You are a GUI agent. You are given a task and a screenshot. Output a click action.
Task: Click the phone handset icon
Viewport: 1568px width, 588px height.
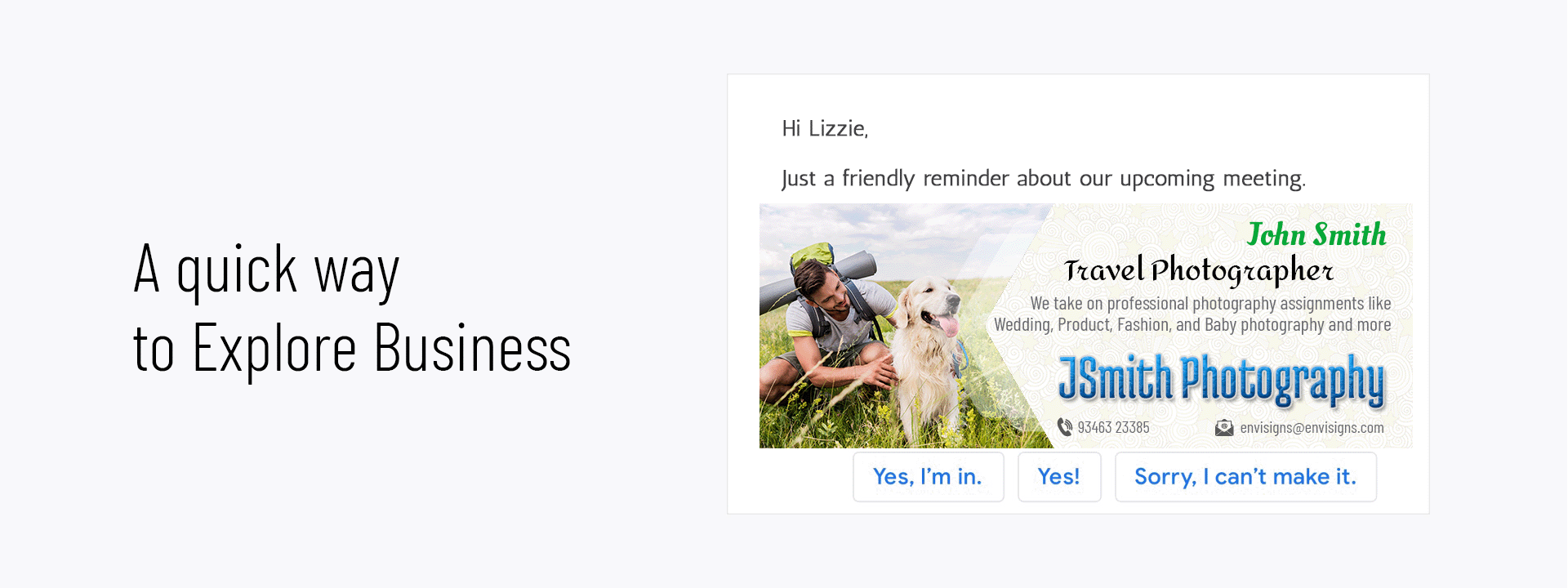click(x=1065, y=427)
